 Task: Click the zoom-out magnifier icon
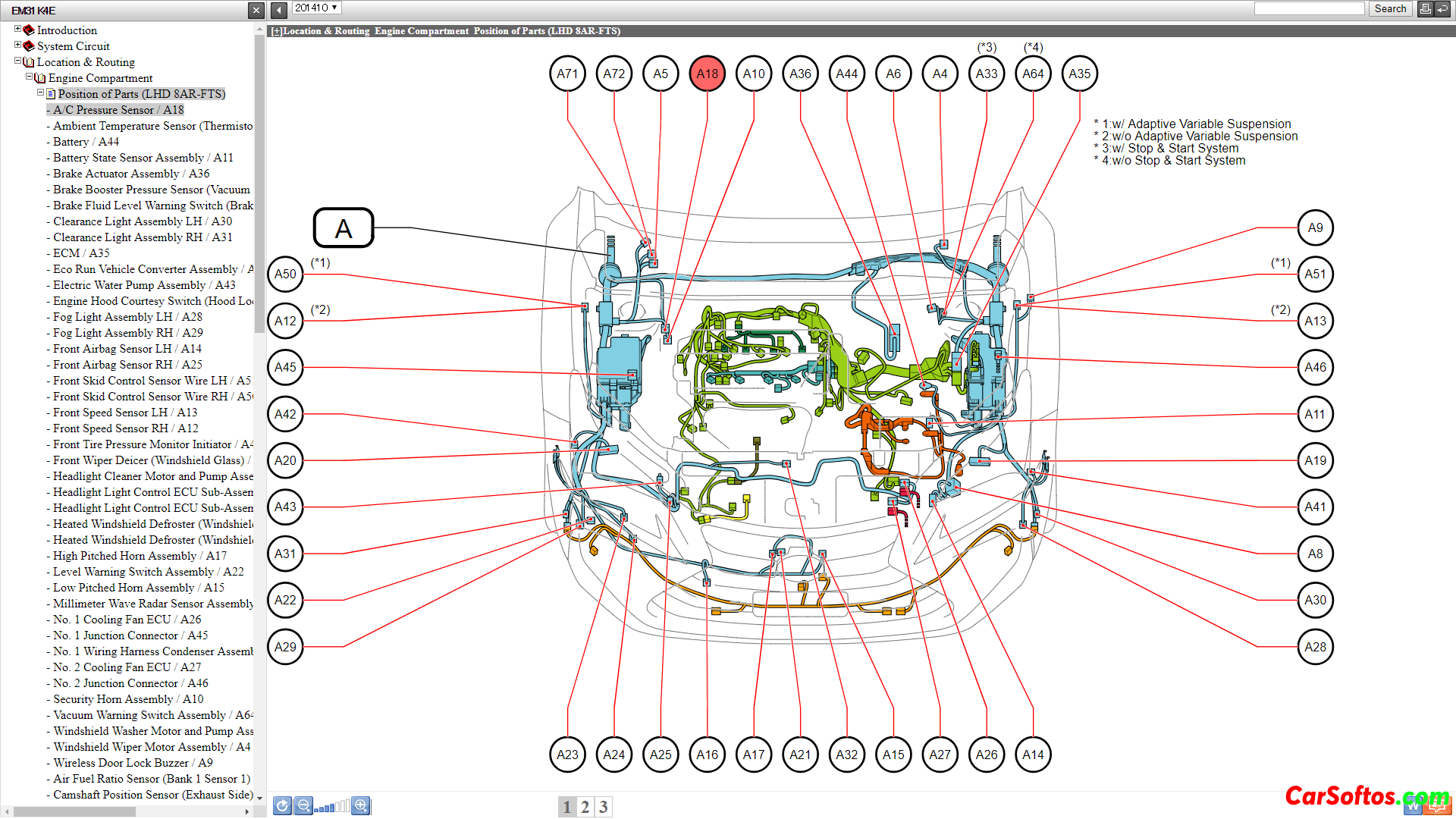point(303,805)
